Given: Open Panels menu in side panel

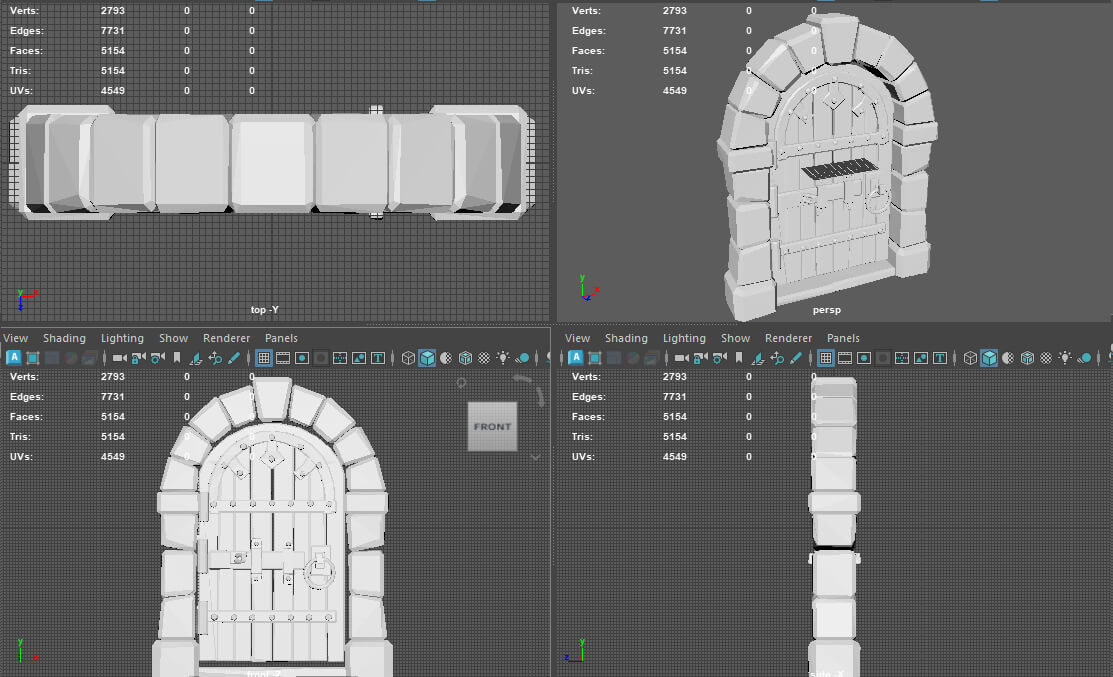Looking at the screenshot, I should [843, 338].
